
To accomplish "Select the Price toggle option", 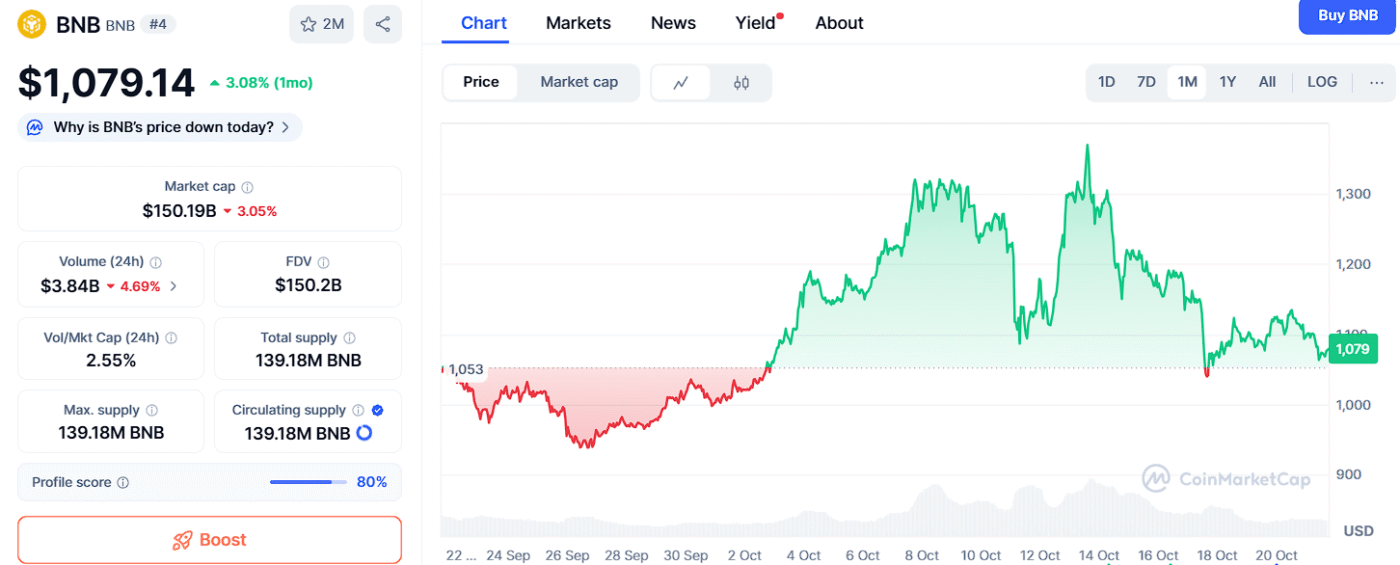I will point(481,82).
